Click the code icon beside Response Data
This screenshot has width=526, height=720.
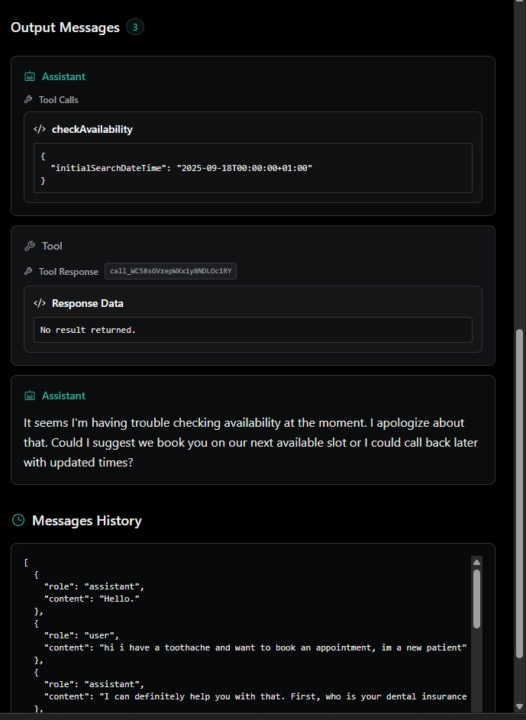tap(39, 303)
